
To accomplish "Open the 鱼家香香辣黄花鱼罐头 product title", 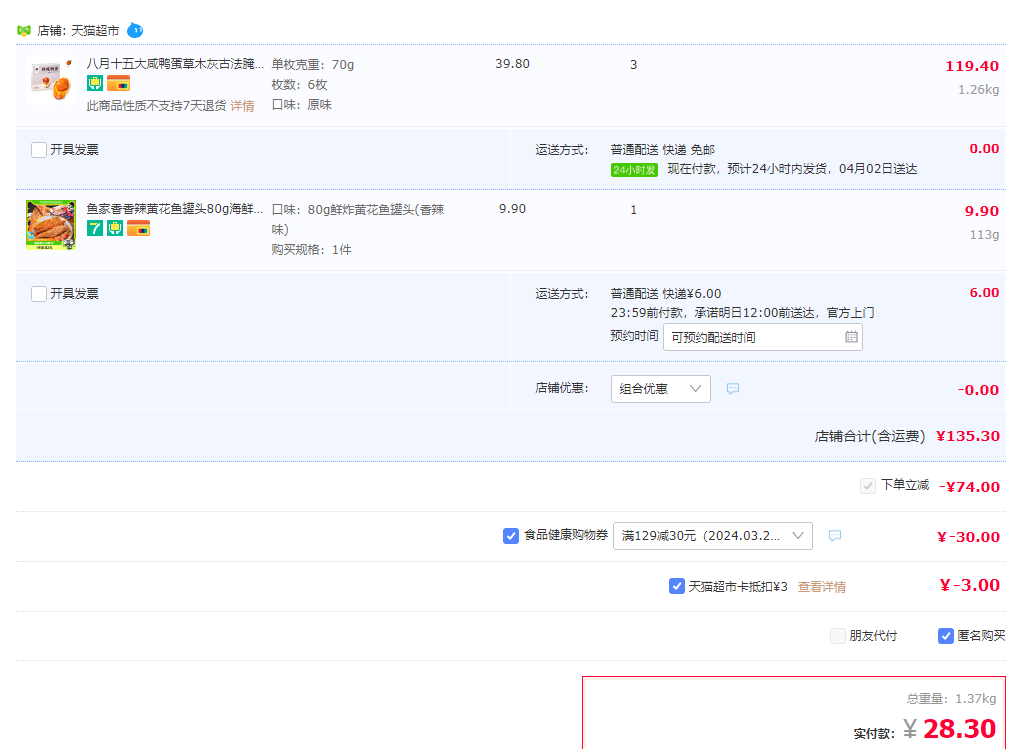I will coord(175,209).
